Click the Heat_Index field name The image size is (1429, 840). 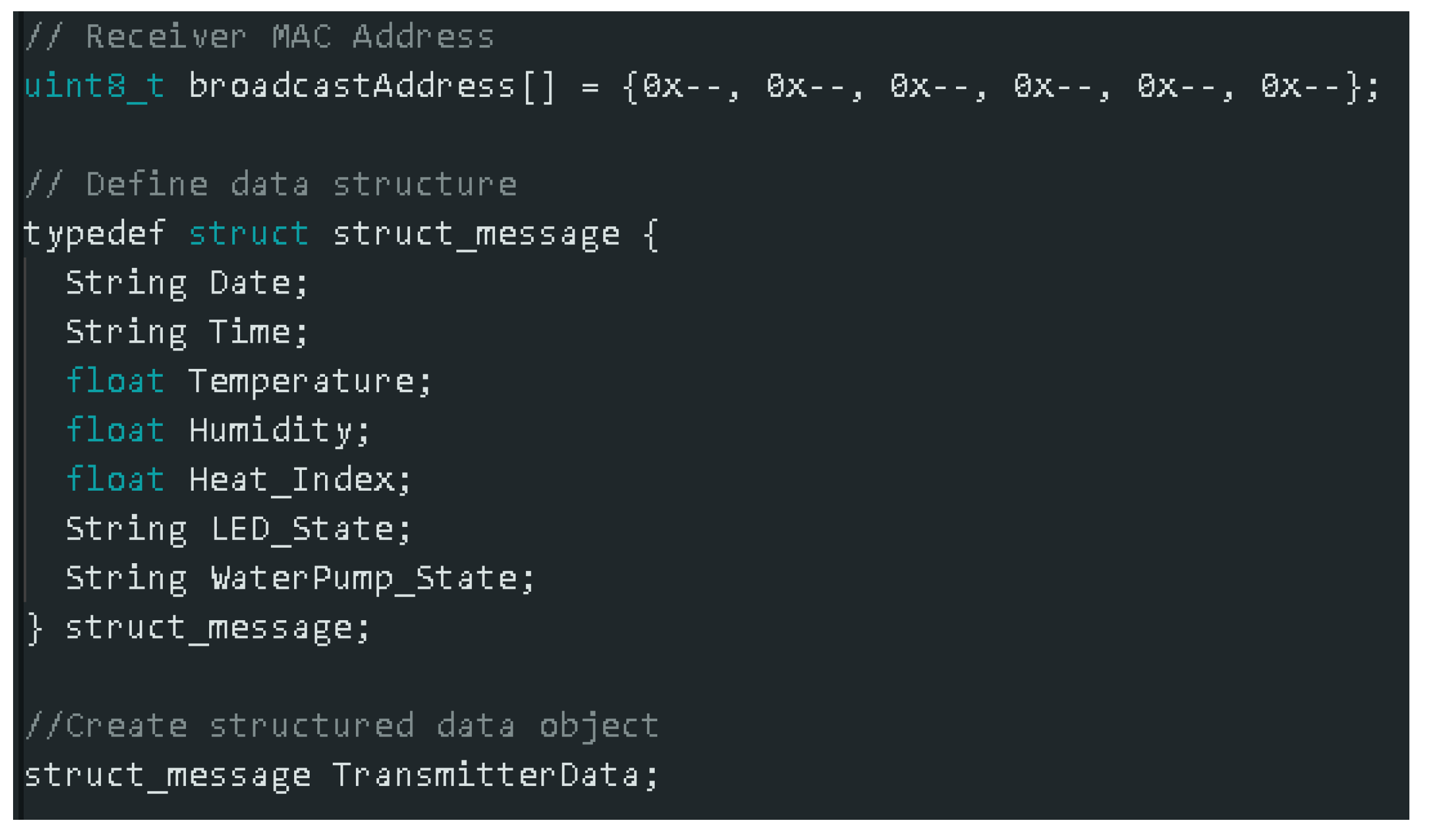(x=291, y=479)
